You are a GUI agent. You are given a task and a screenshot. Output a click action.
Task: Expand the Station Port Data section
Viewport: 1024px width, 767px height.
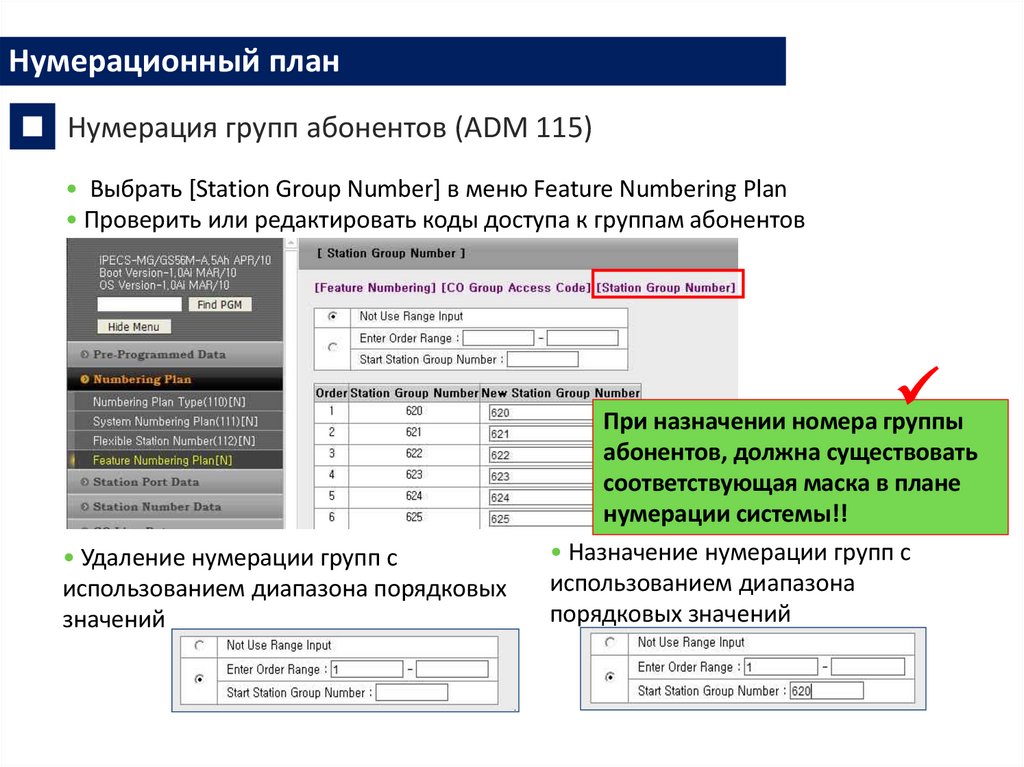click(175, 481)
